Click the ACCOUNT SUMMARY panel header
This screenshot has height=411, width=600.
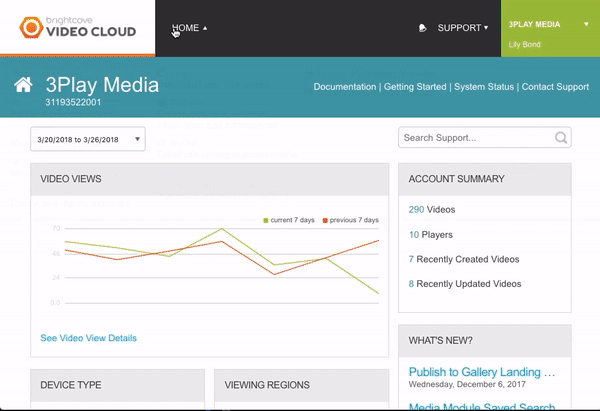[x=485, y=179]
